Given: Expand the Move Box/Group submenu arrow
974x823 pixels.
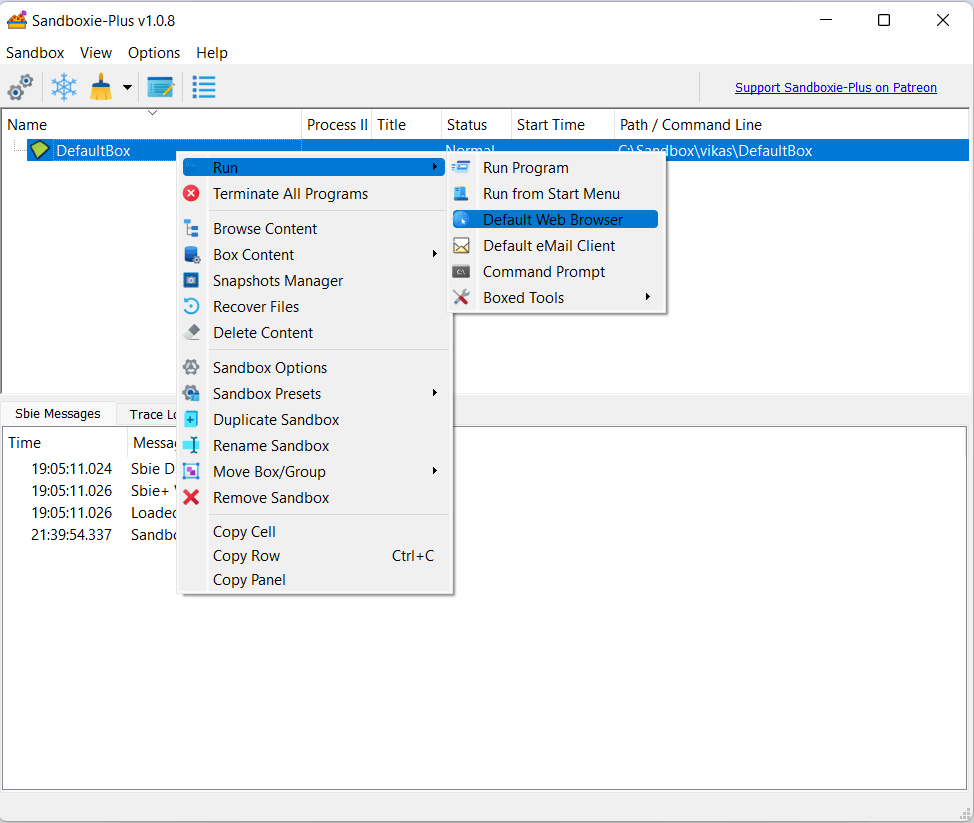Looking at the screenshot, I should point(435,471).
